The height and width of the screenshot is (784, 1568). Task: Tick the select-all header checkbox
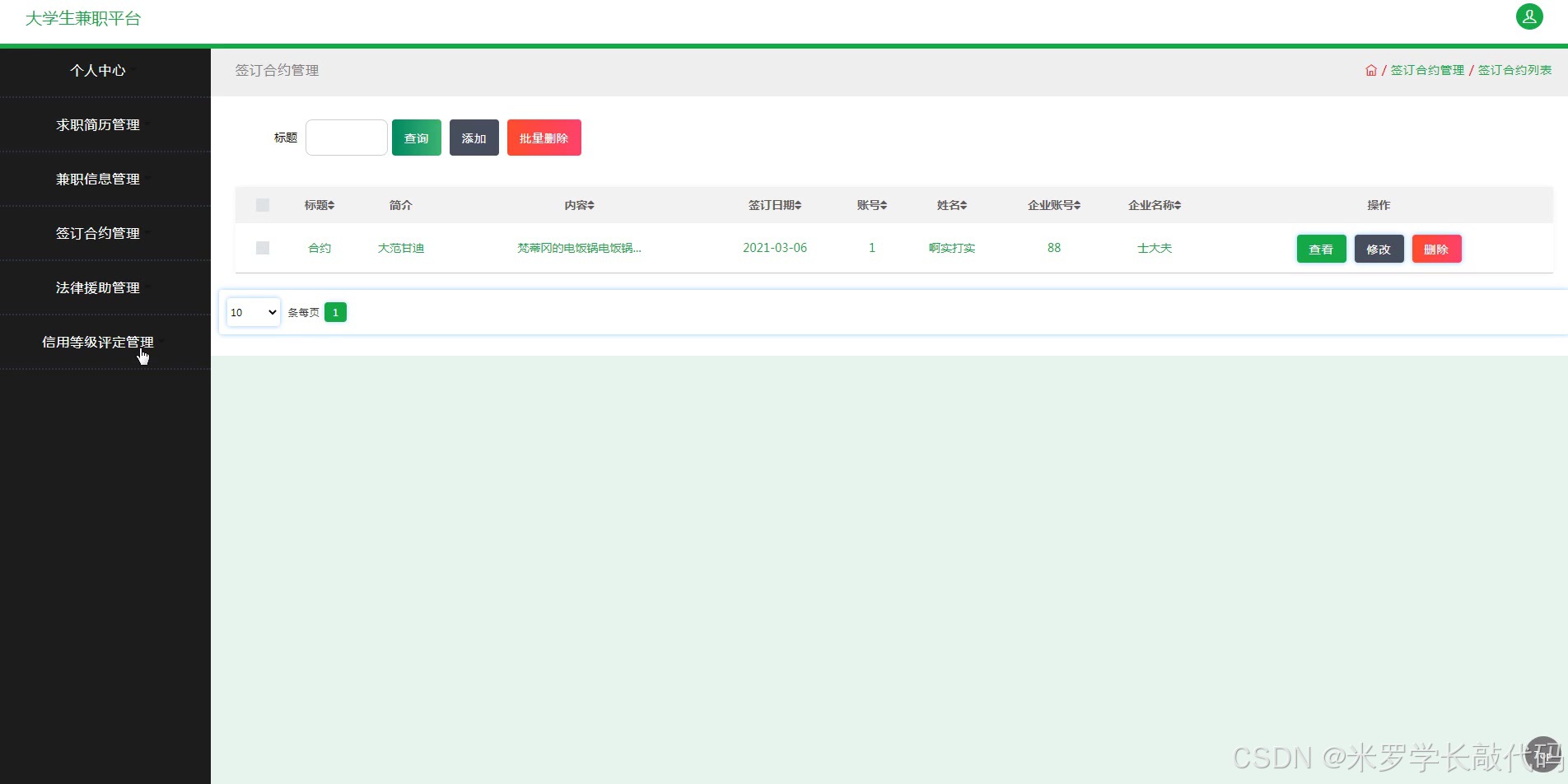tap(263, 205)
